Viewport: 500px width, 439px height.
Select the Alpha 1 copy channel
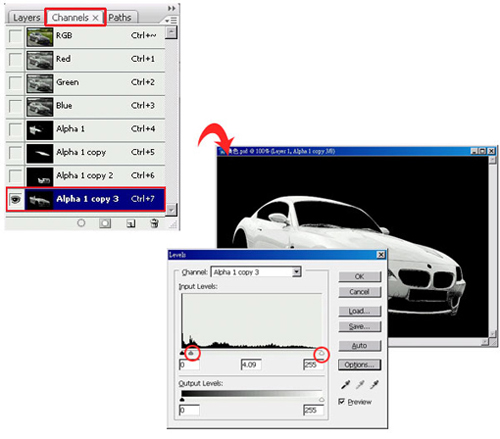85,153
